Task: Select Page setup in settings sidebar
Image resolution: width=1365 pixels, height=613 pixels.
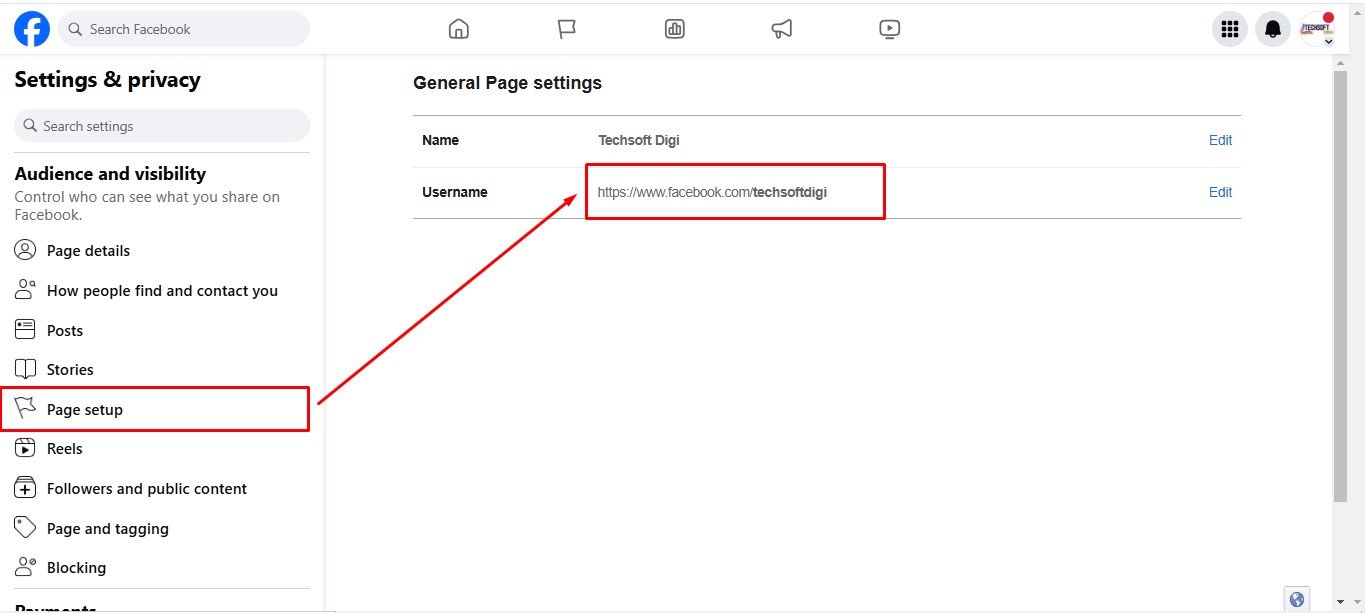Action: coord(85,410)
